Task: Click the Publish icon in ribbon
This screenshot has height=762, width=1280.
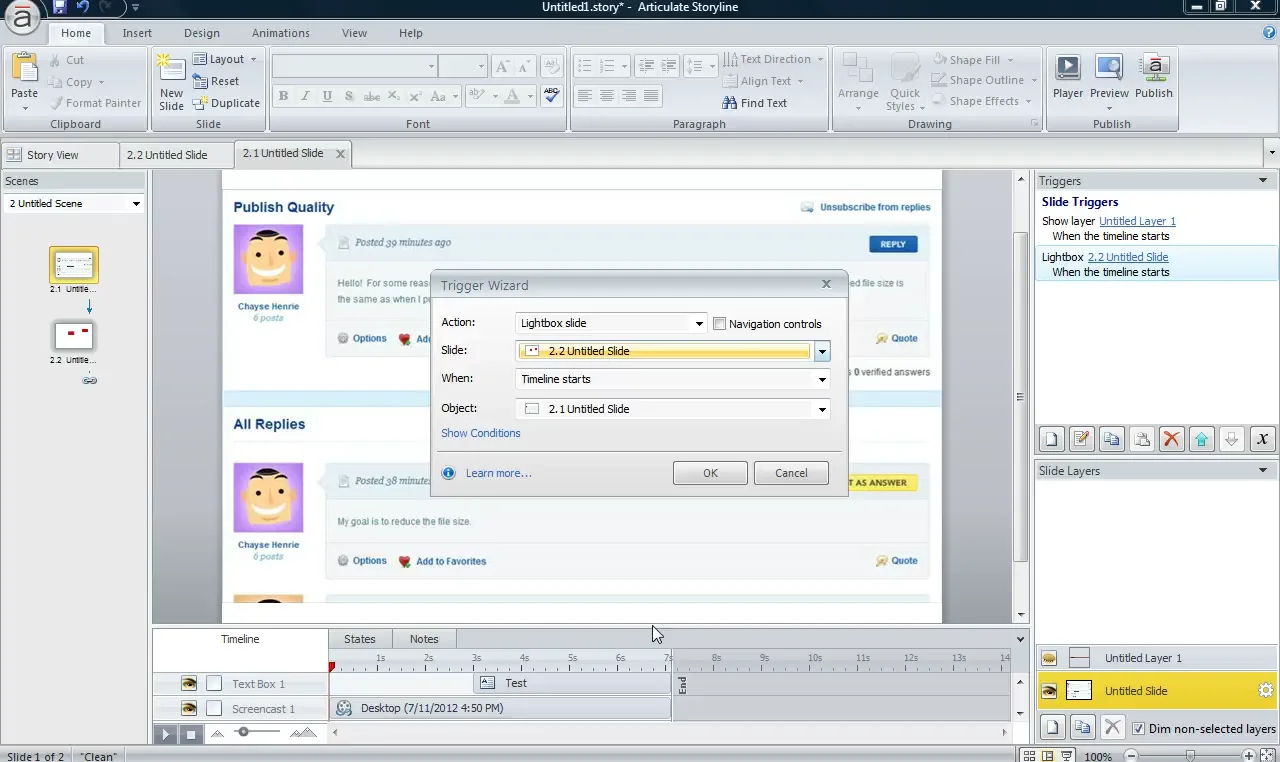Action: coord(1153,77)
